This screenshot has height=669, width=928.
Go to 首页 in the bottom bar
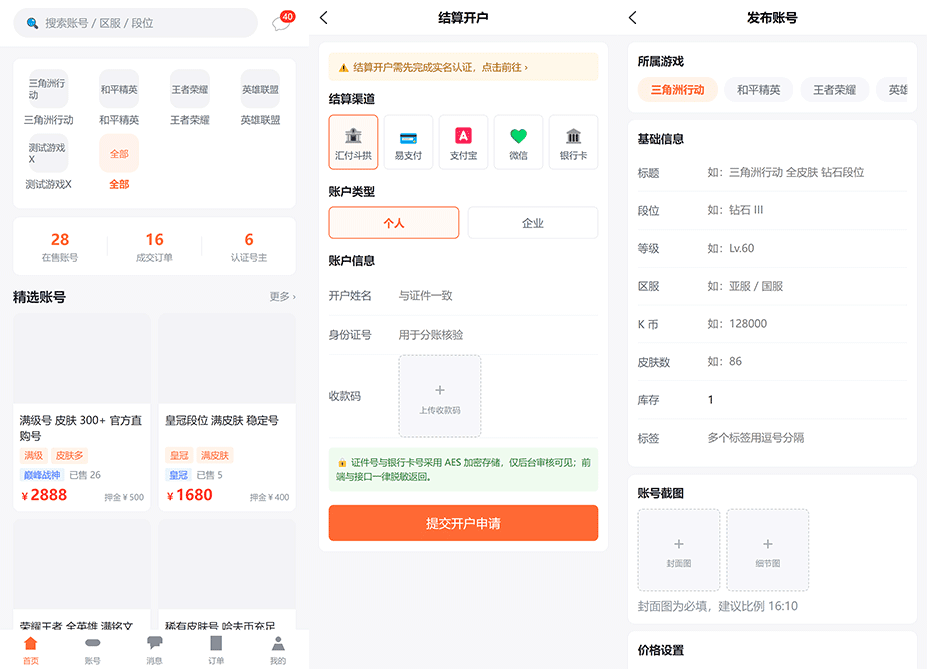[31, 650]
